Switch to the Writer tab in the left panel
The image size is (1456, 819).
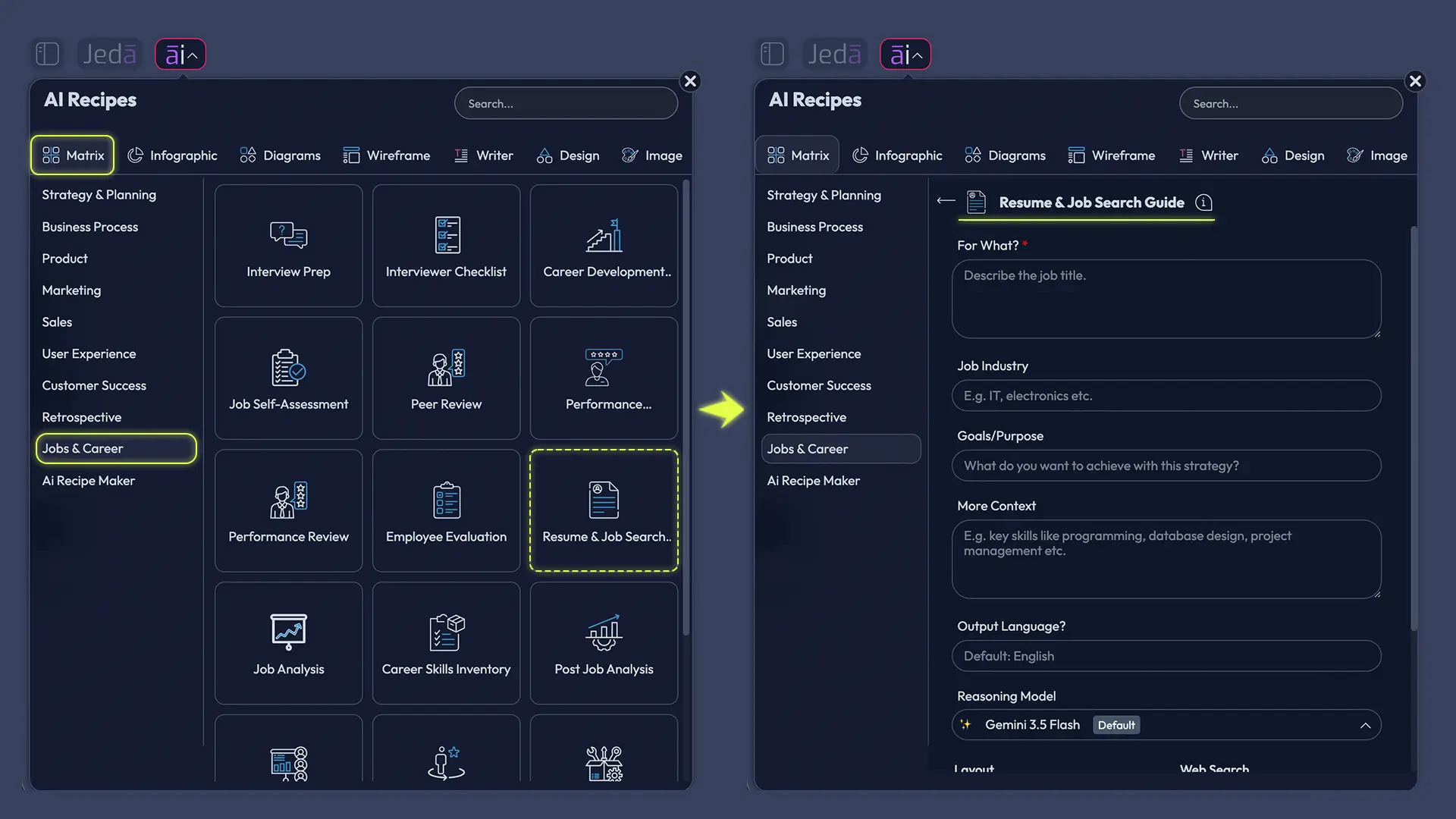(x=483, y=155)
